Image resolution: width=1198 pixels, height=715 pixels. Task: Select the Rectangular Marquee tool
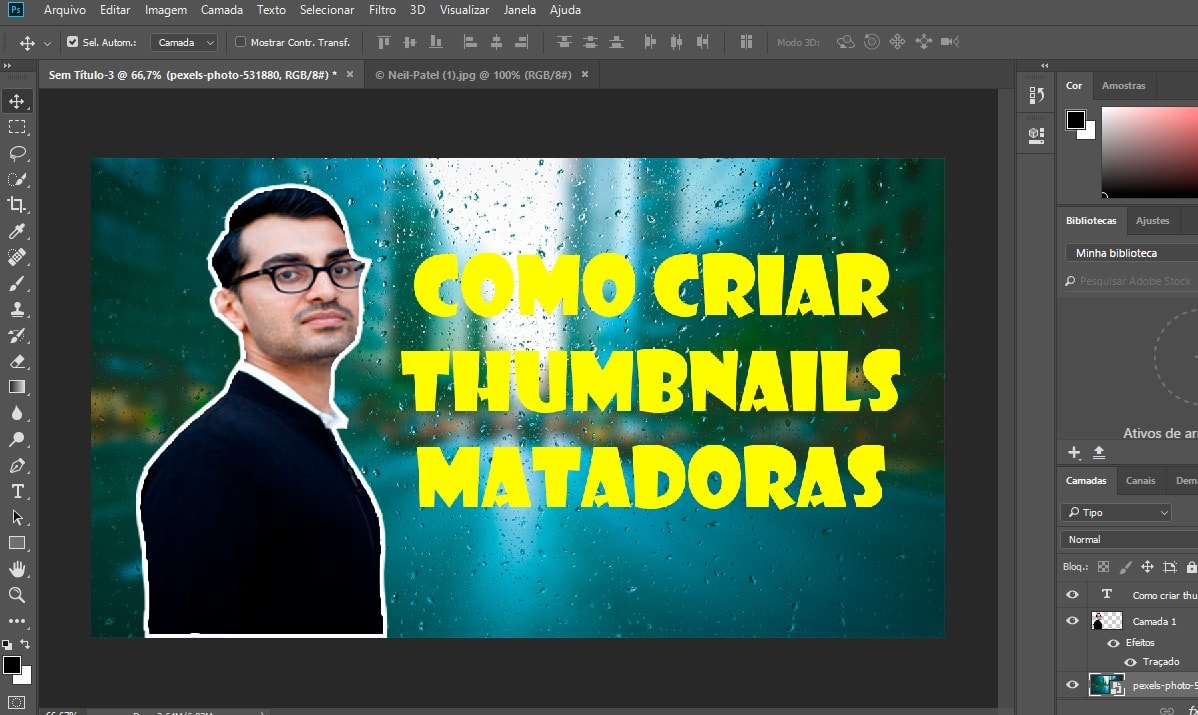pyautogui.click(x=17, y=127)
